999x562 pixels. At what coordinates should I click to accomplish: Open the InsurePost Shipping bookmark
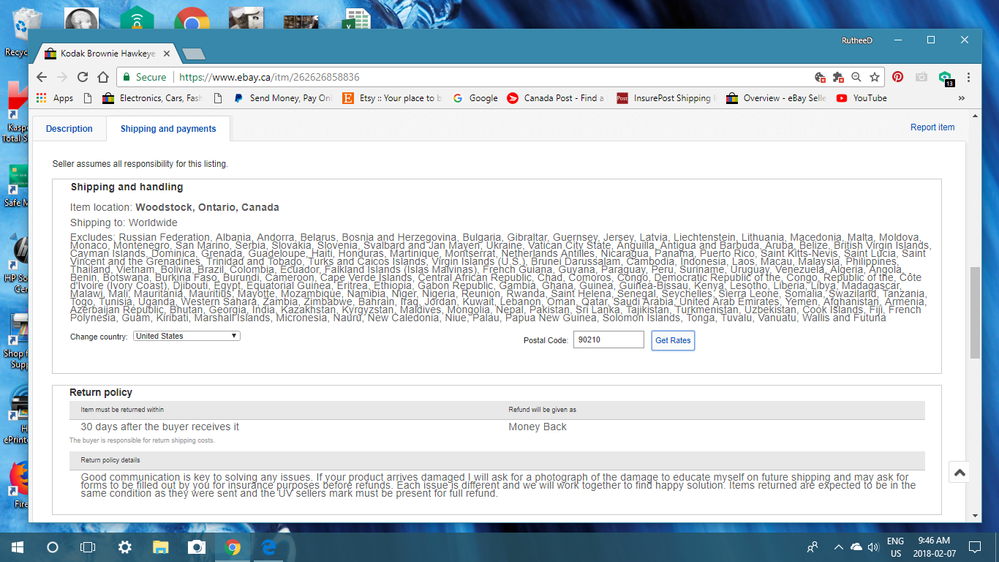click(666, 98)
